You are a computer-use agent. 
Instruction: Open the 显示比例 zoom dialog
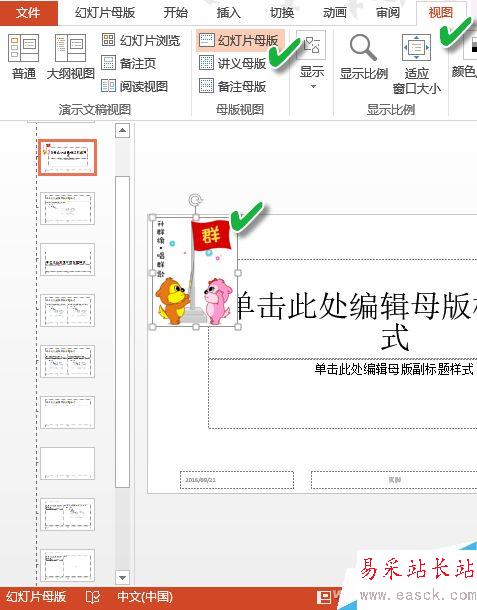click(x=363, y=57)
